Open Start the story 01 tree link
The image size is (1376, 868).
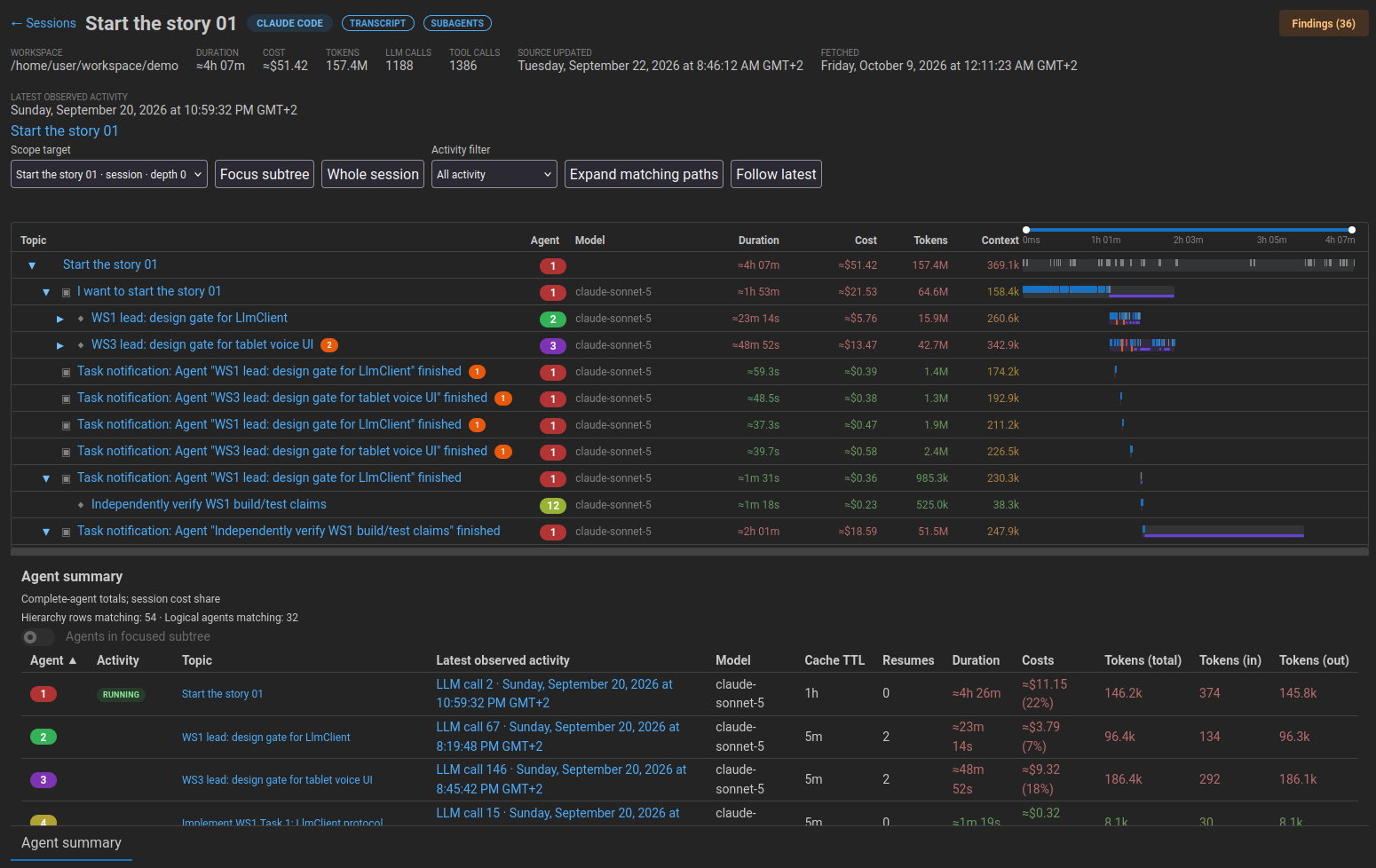tap(110, 264)
